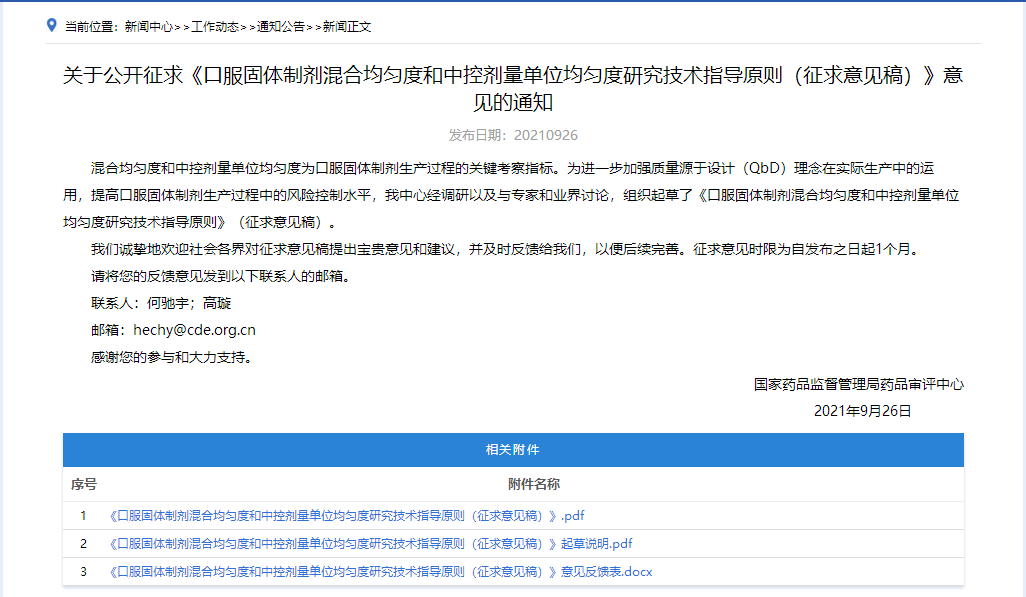
Task: Click the 发布日期 20210926 text
Action: click(512, 135)
